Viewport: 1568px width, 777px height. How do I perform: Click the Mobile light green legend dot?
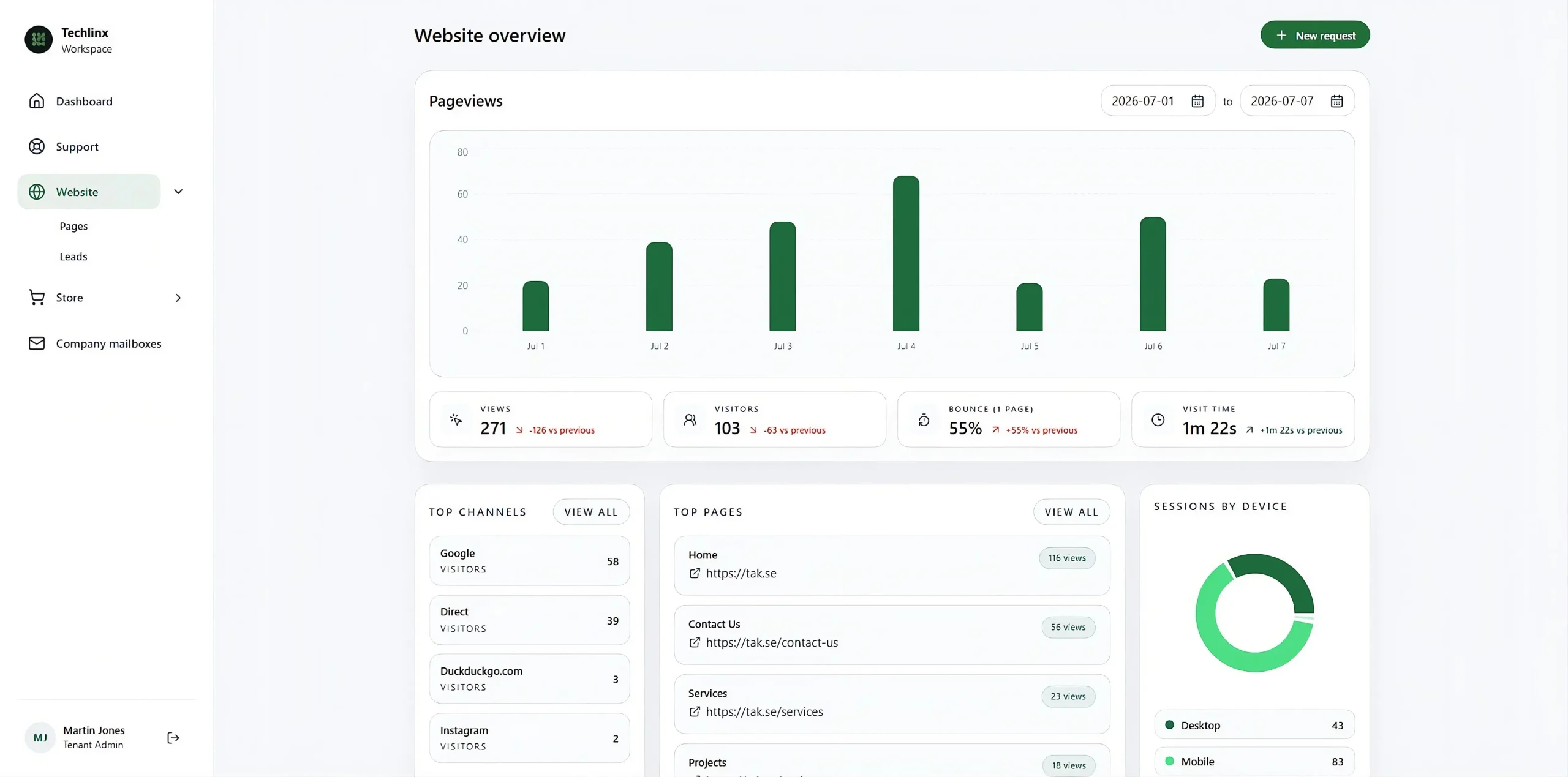1169,761
